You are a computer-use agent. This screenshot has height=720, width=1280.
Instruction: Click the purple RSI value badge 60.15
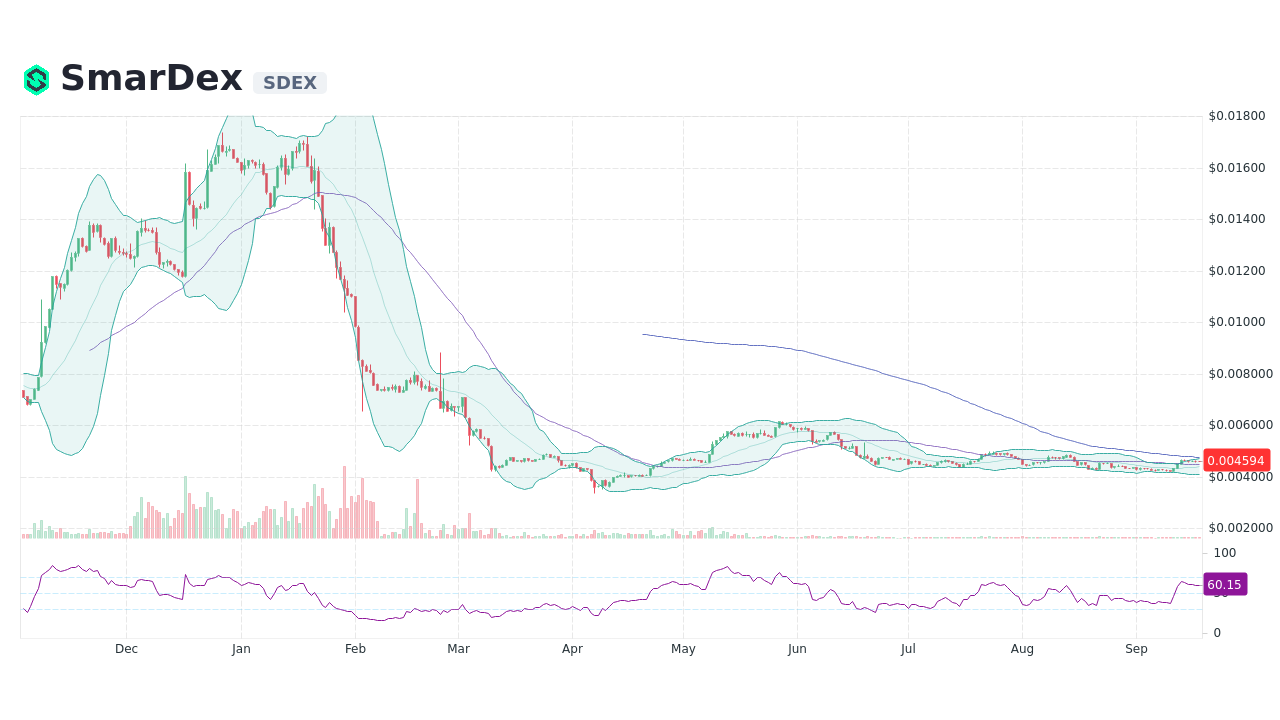click(1224, 584)
